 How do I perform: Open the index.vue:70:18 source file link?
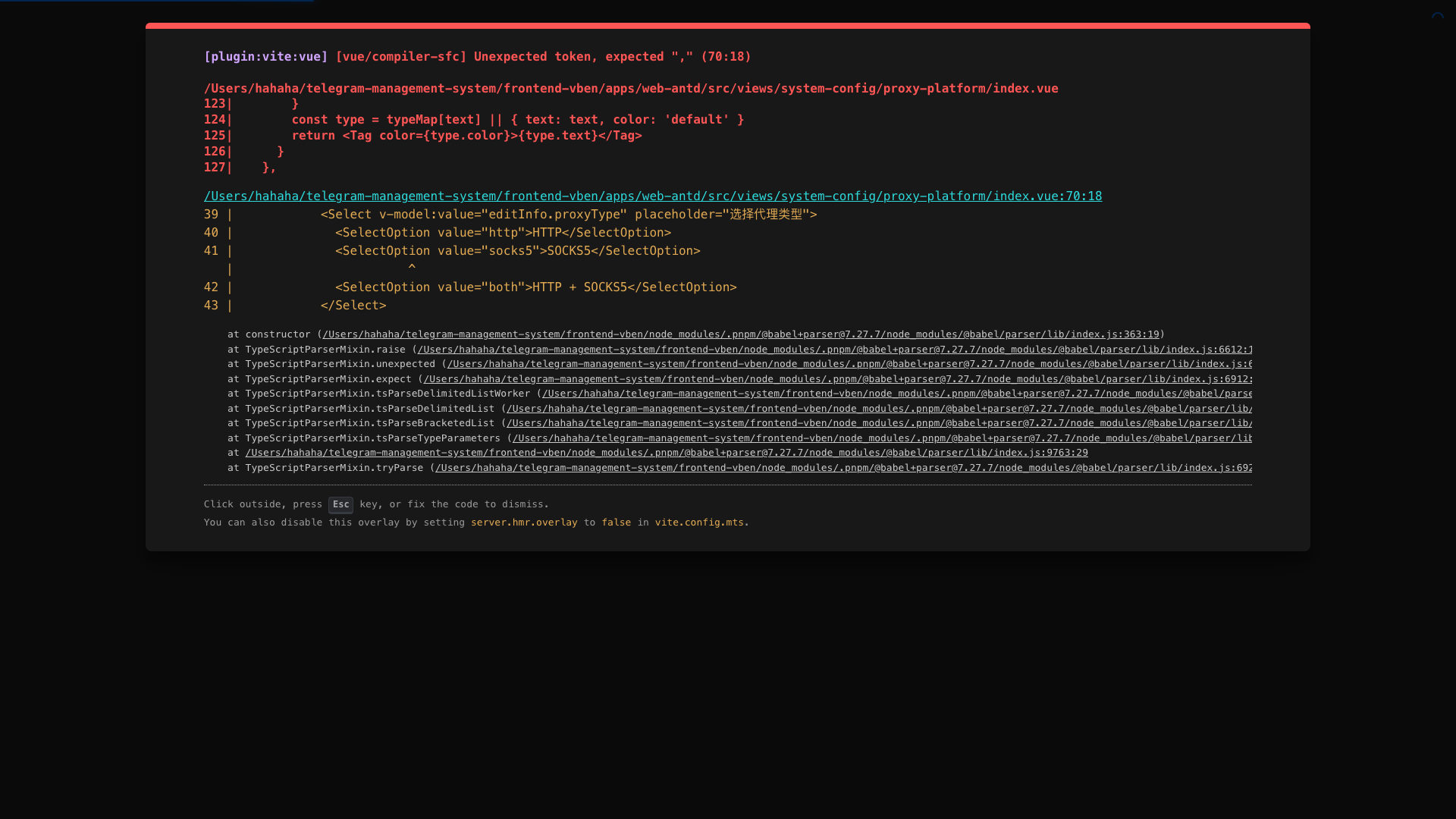click(x=652, y=196)
